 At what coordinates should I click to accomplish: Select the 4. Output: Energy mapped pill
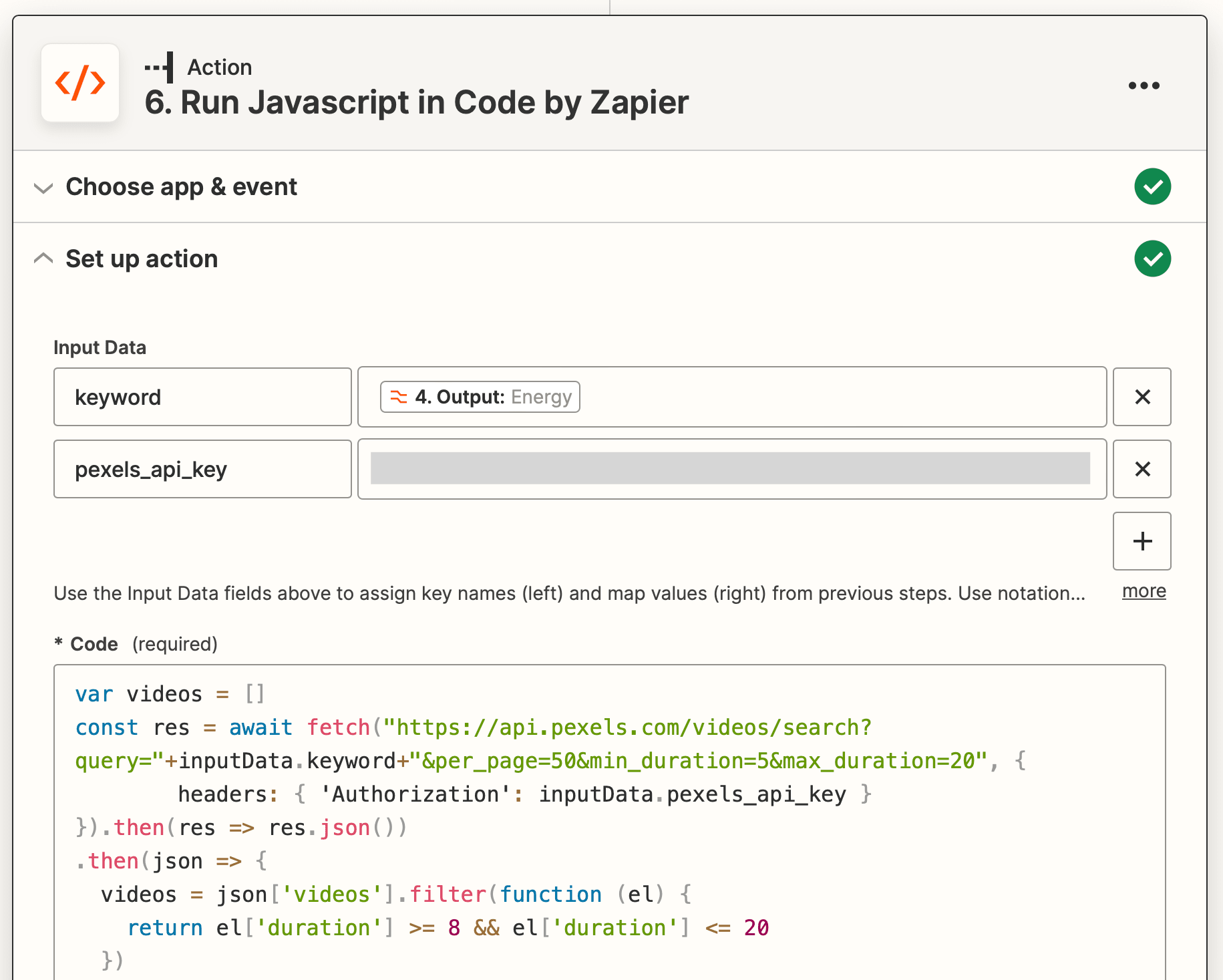point(480,397)
